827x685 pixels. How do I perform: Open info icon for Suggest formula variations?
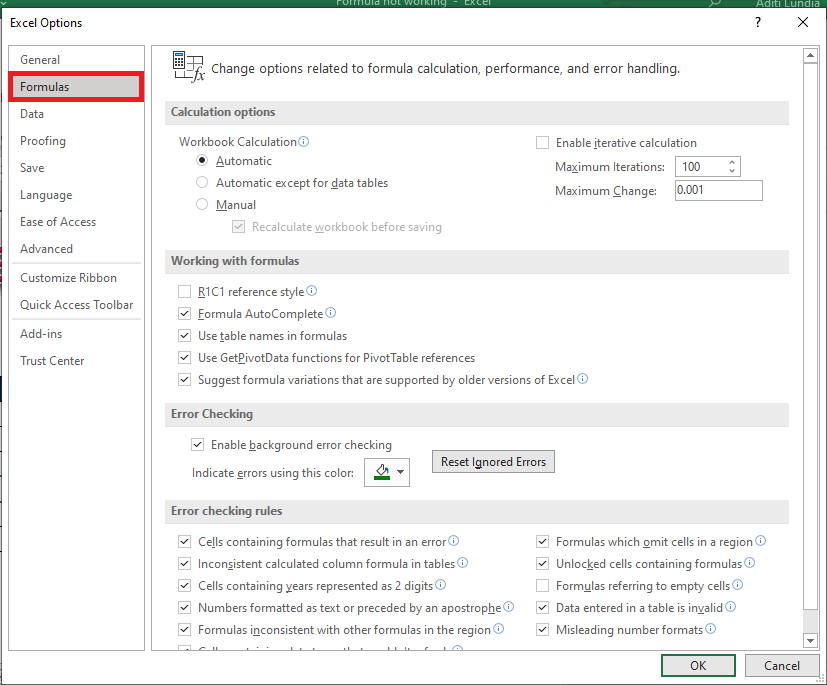pyautogui.click(x=582, y=379)
